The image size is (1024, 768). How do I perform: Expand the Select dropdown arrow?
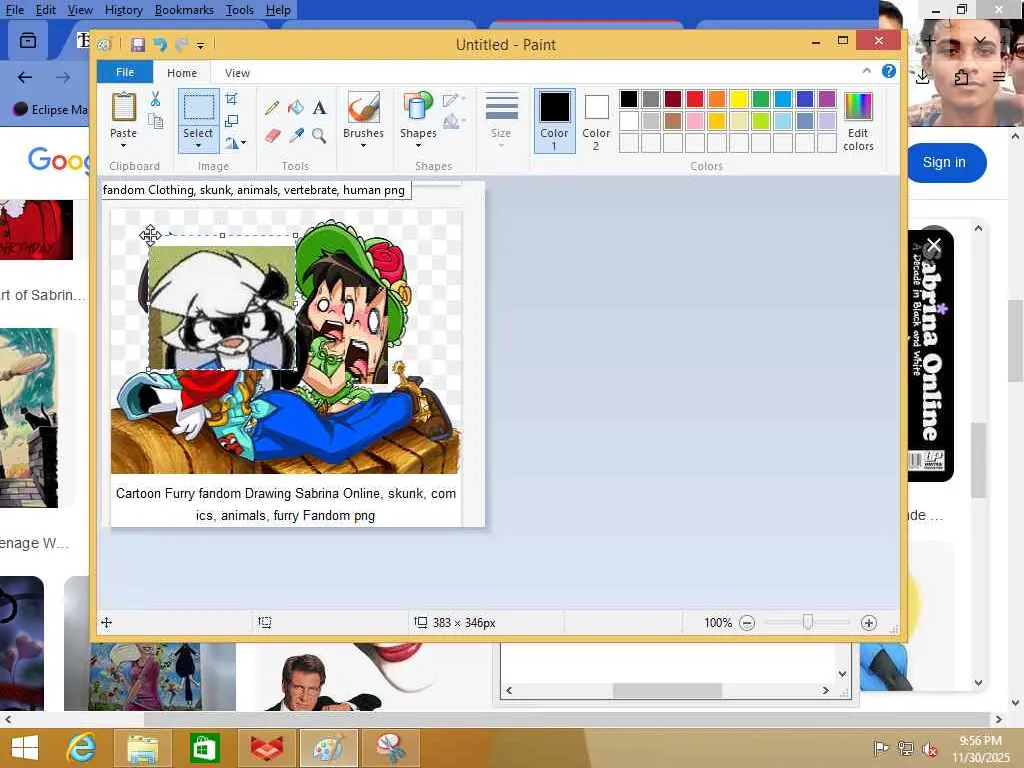click(198, 146)
